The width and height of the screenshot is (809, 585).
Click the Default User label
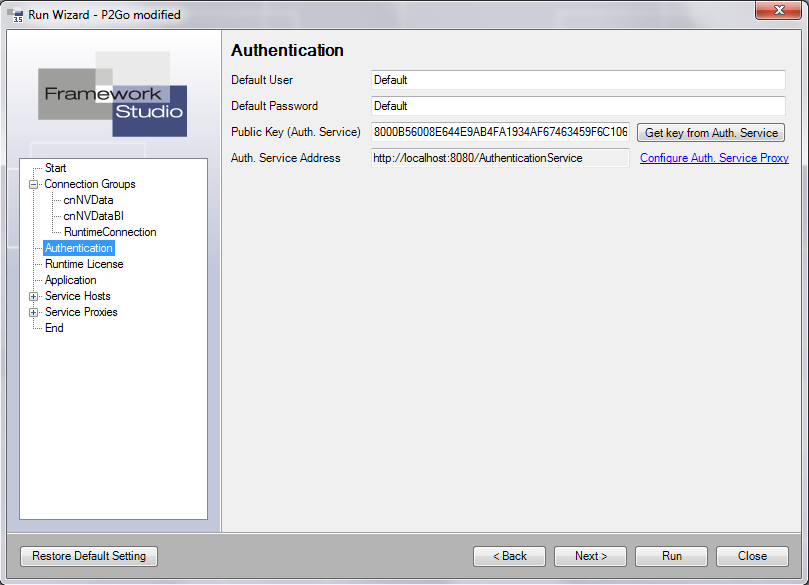click(262, 80)
